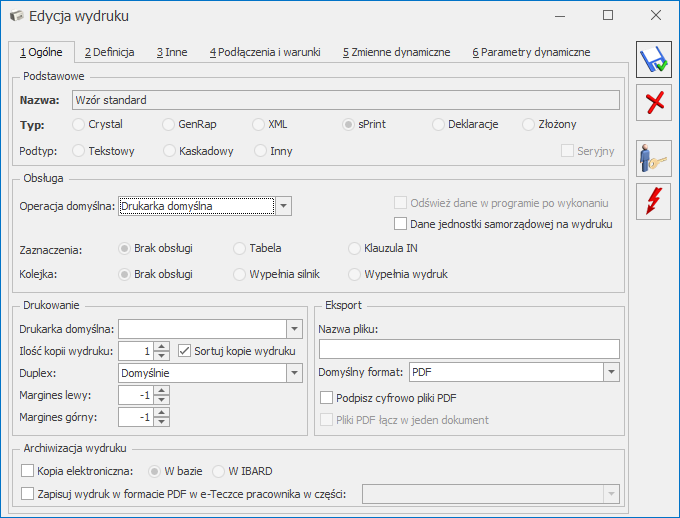Increase 'Ilość kopii wydruku' with up arrow
The width and height of the screenshot is (680, 518).
coord(163,346)
